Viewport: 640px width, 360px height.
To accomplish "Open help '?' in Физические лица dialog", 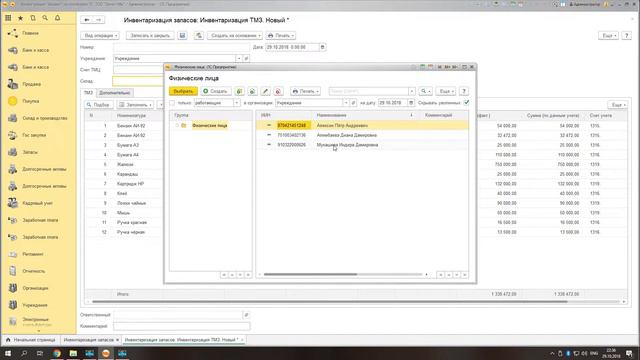I will click(x=464, y=91).
